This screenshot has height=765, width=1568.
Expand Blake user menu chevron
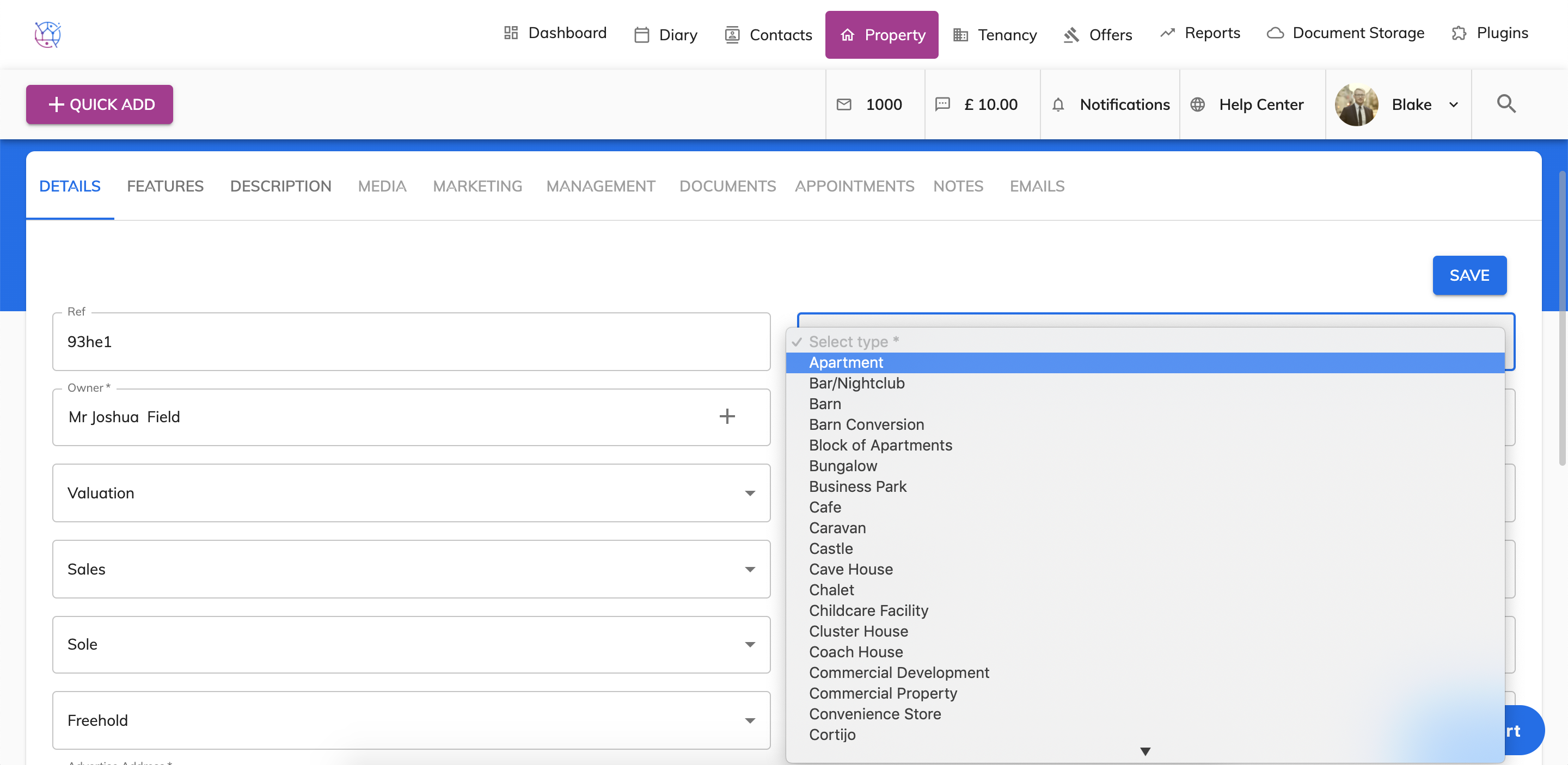pos(1454,104)
